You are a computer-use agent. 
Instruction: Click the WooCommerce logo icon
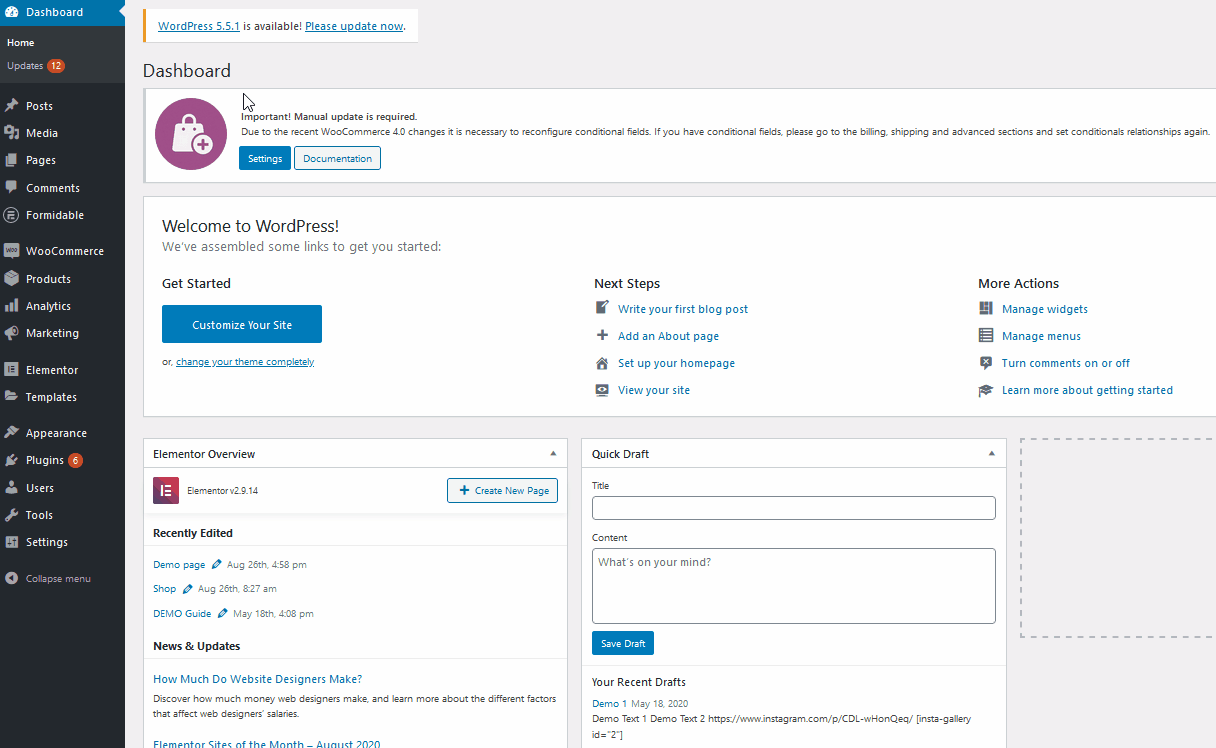(x=12, y=250)
